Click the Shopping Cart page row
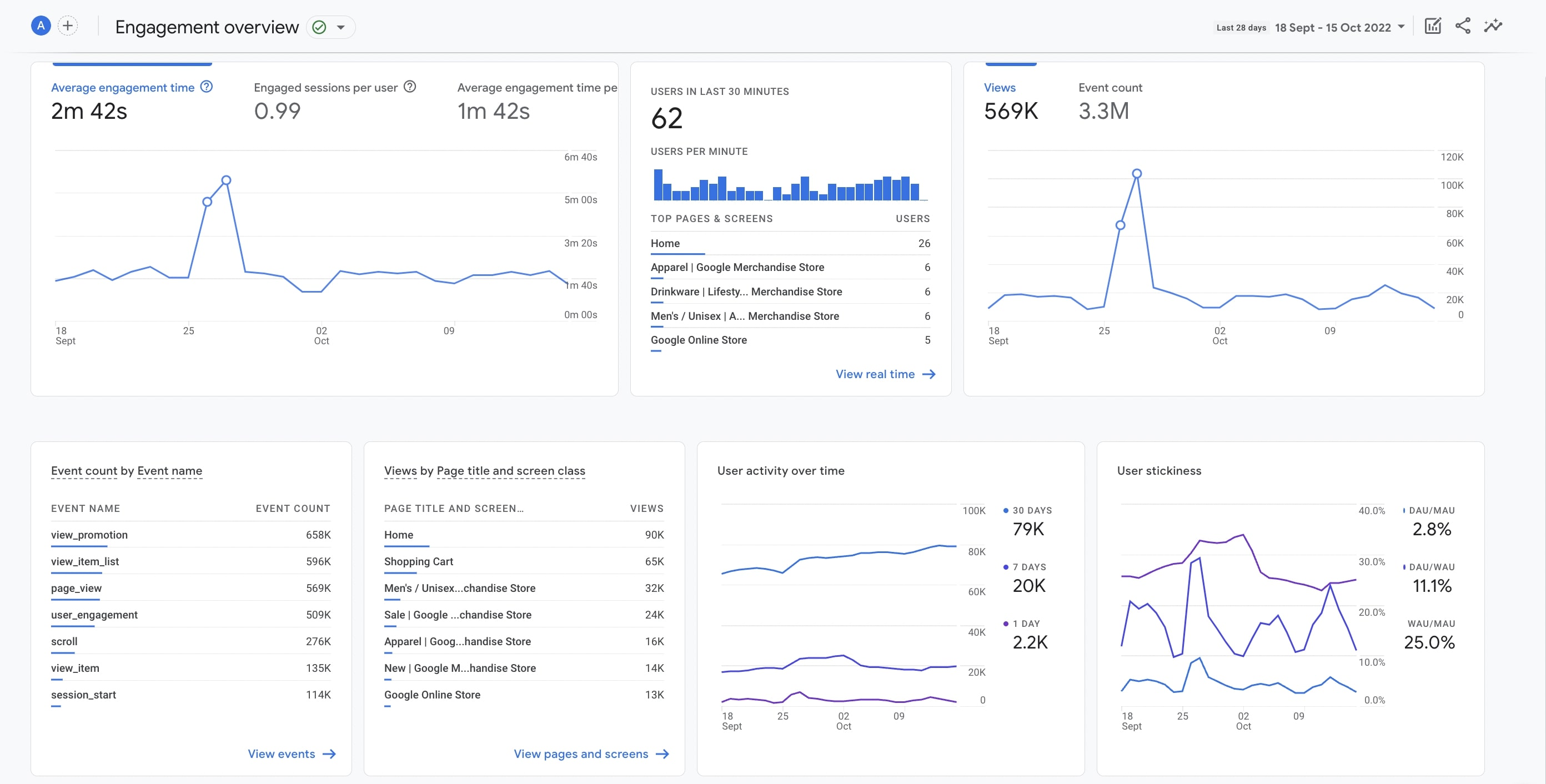Viewport: 1546px width, 784px height. tap(524, 561)
